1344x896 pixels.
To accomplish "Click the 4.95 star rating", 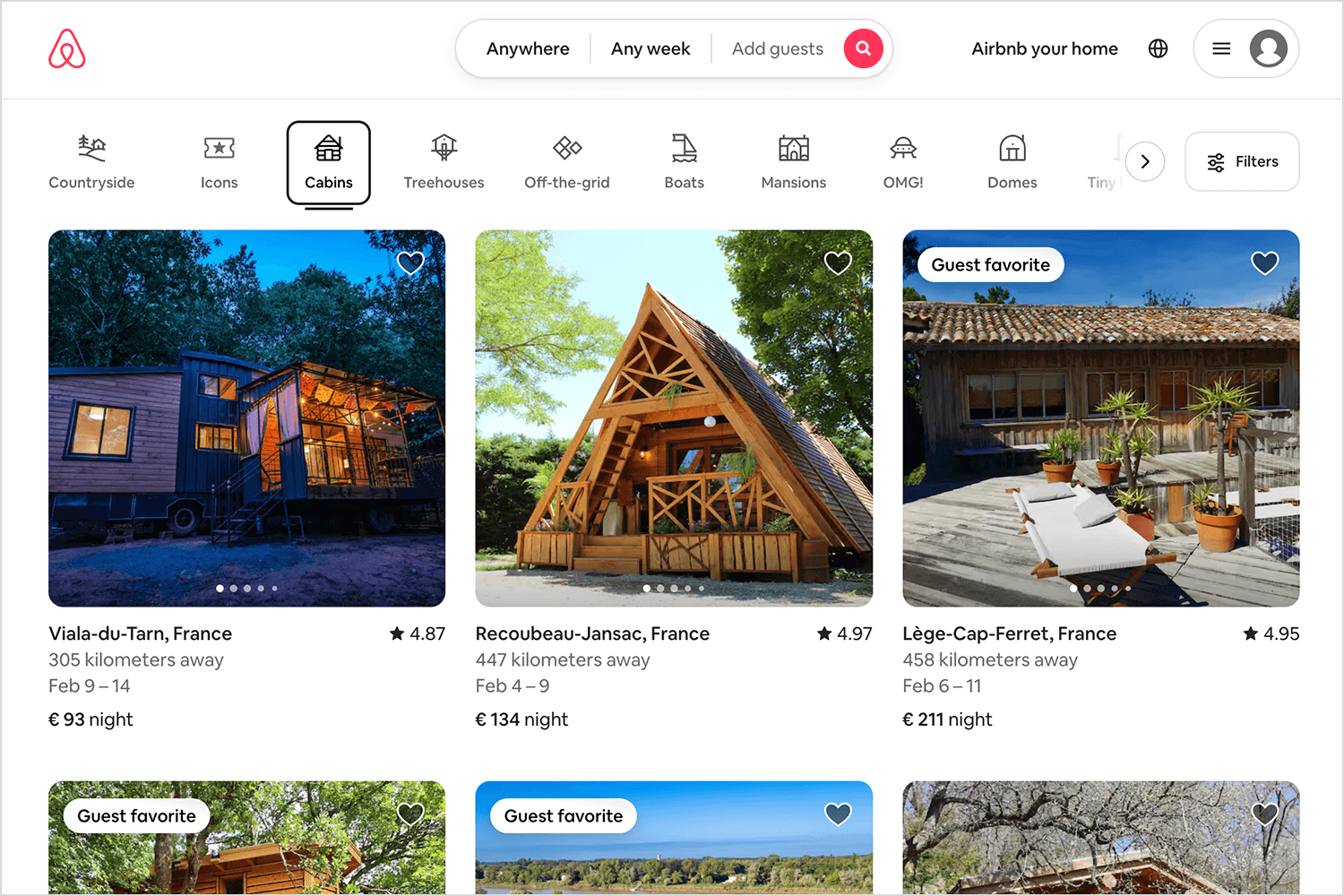I will coord(1271,633).
